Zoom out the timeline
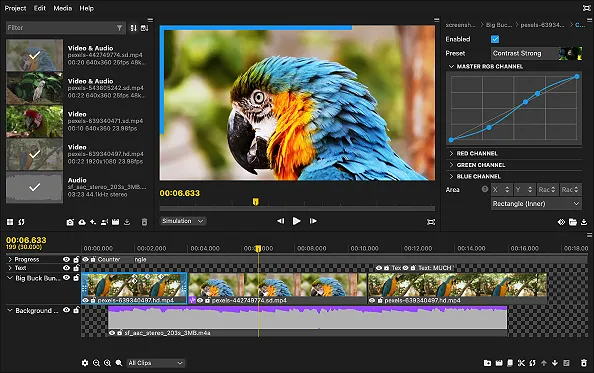594x373 pixels. point(96,363)
